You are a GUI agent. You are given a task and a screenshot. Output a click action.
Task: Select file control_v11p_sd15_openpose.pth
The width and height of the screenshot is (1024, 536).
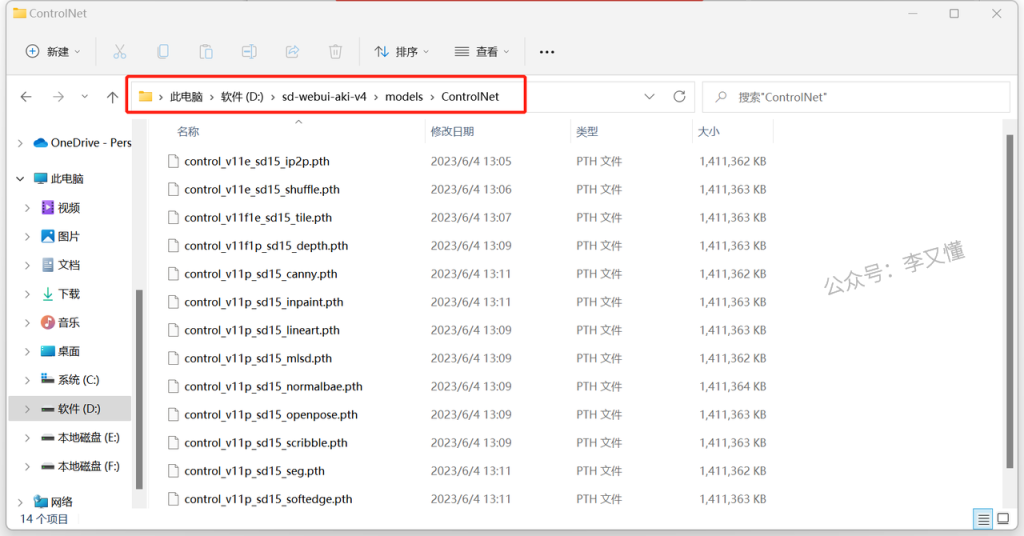tap(271, 414)
